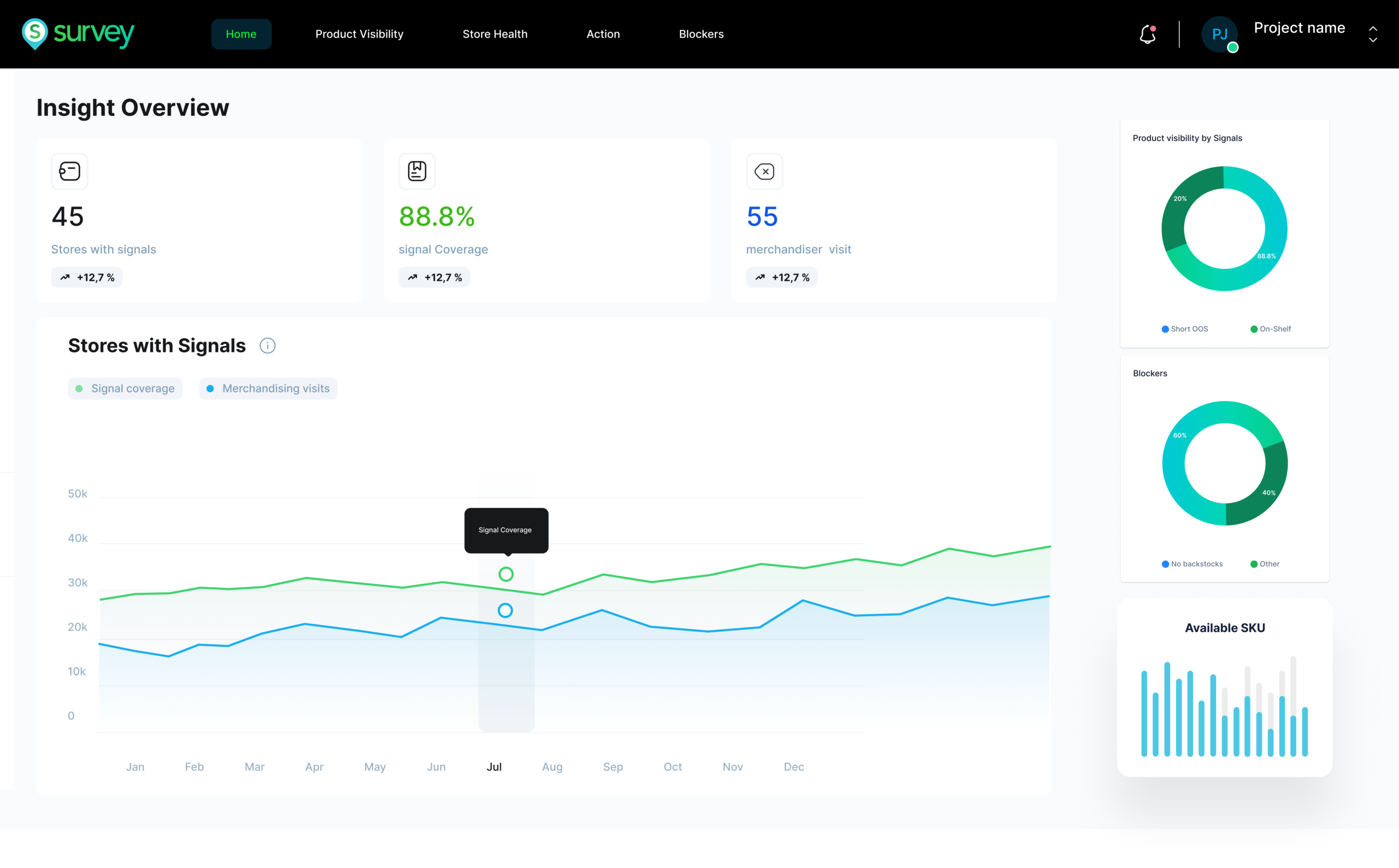This screenshot has width=1399, height=868.
Task: Toggle the Merchandising visits series
Action: coord(268,388)
